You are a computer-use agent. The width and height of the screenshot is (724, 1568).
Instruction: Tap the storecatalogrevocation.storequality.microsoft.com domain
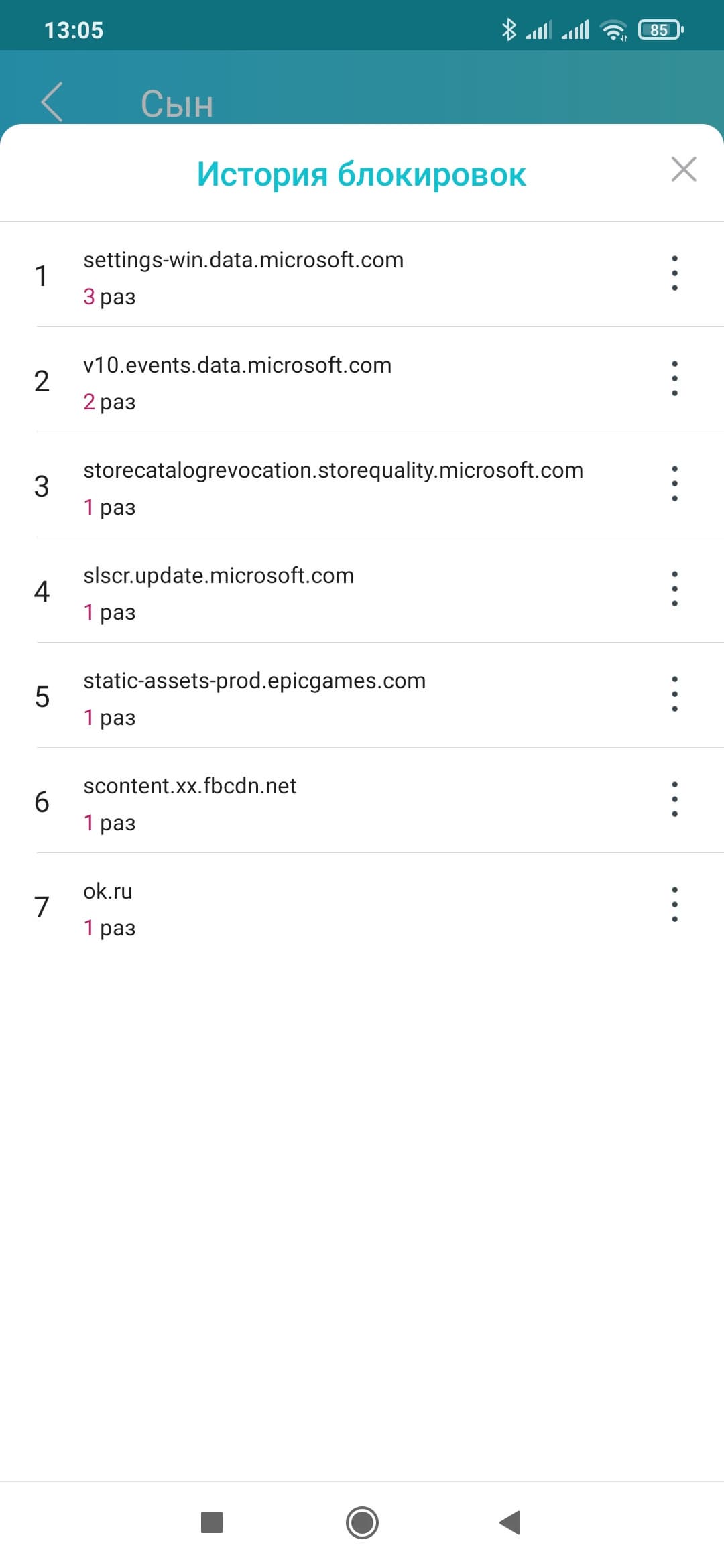tap(333, 470)
